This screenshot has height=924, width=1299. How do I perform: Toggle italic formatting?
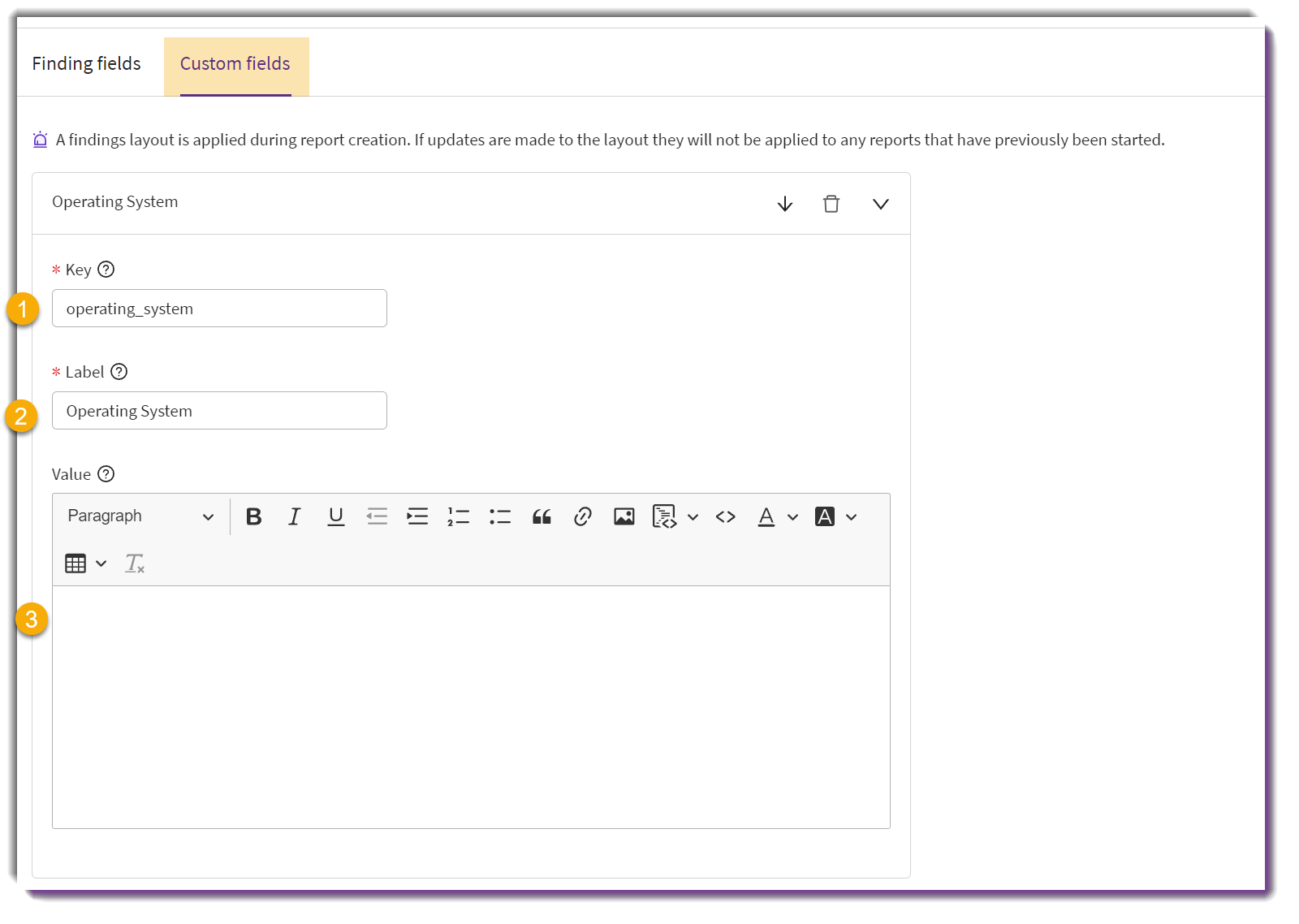point(295,516)
